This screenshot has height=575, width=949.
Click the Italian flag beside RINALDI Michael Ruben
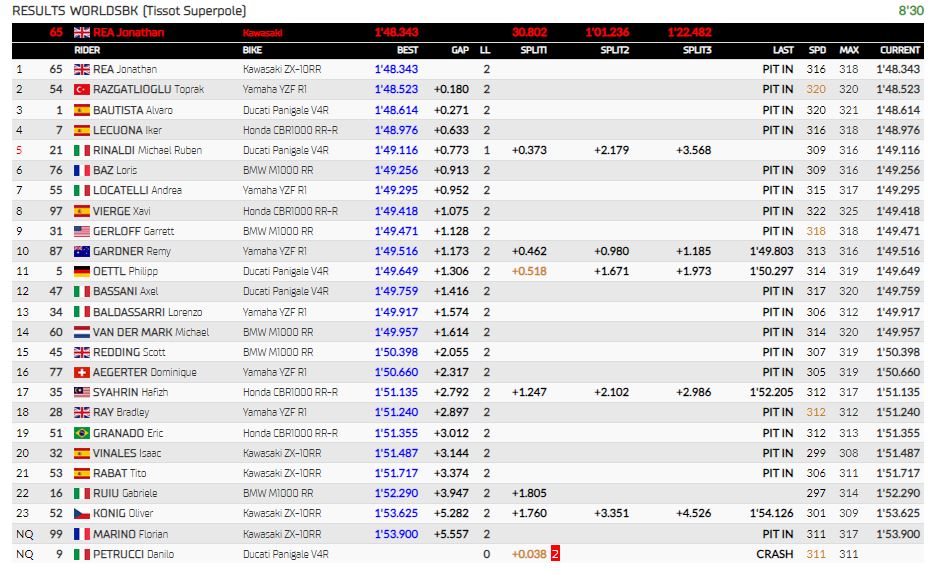pyautogui.click(x=82, y=150)
